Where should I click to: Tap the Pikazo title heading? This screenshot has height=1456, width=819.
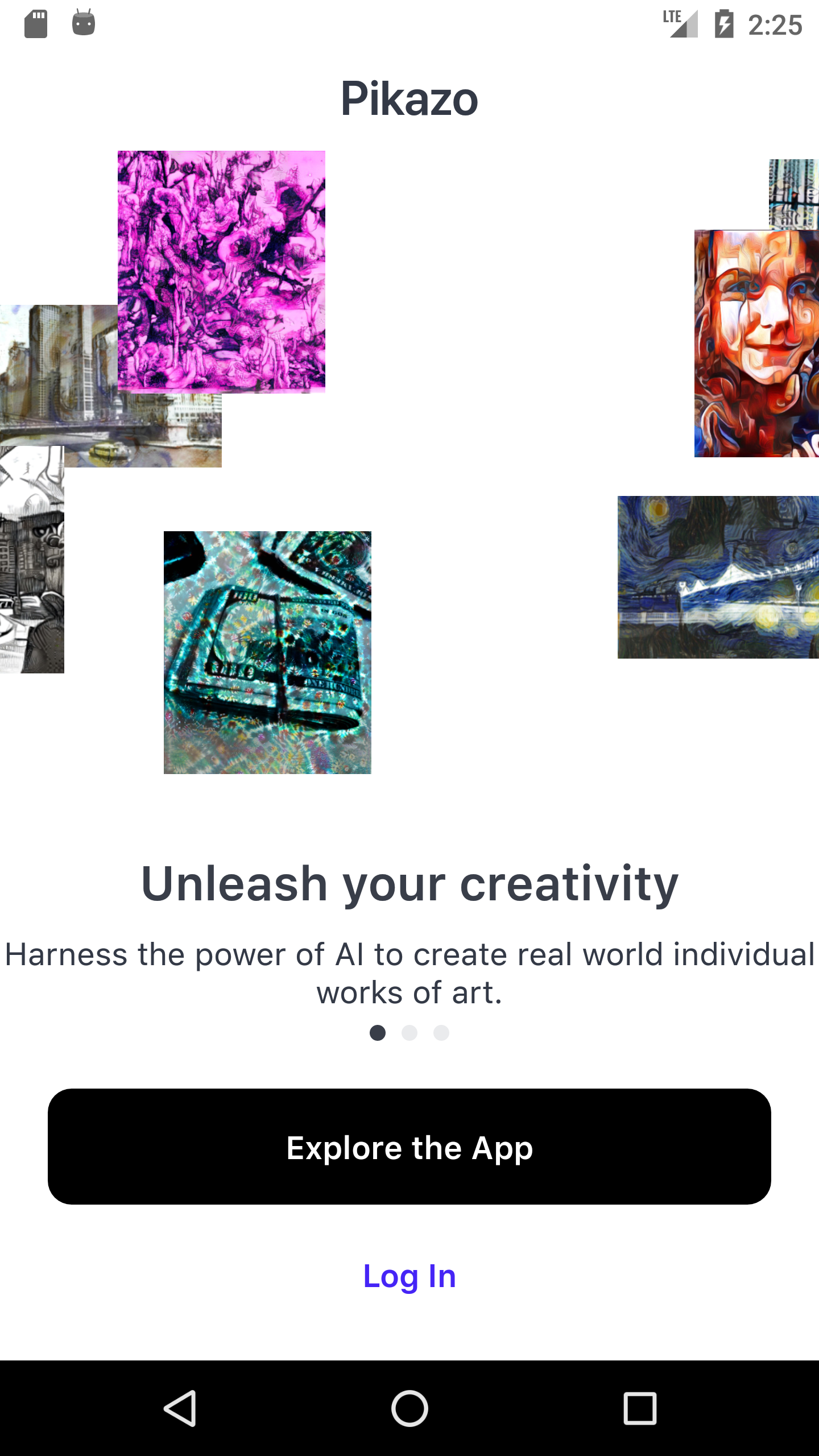(409, 99)
